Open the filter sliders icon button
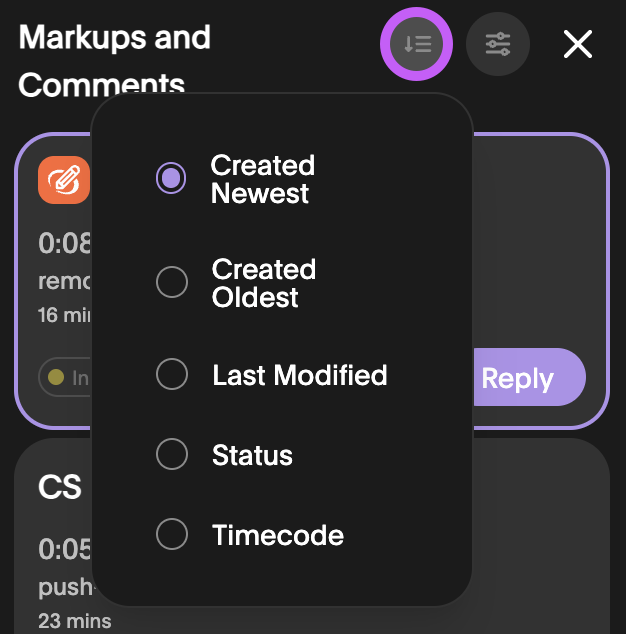This screenshot has height=634, width=626. (498, 44)
